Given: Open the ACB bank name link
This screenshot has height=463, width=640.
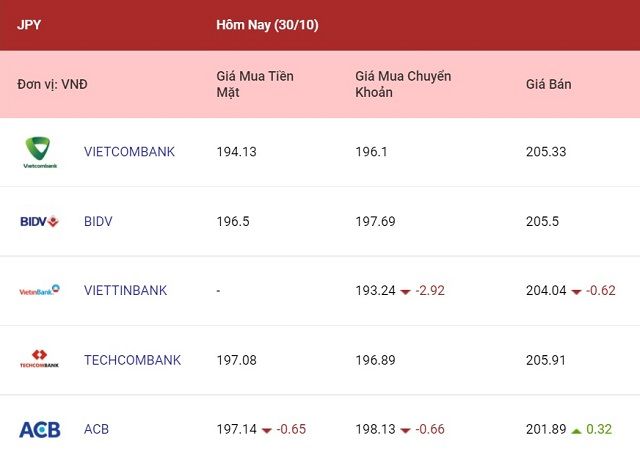Looking at the screenshot, I should click(x=96, y=429).
